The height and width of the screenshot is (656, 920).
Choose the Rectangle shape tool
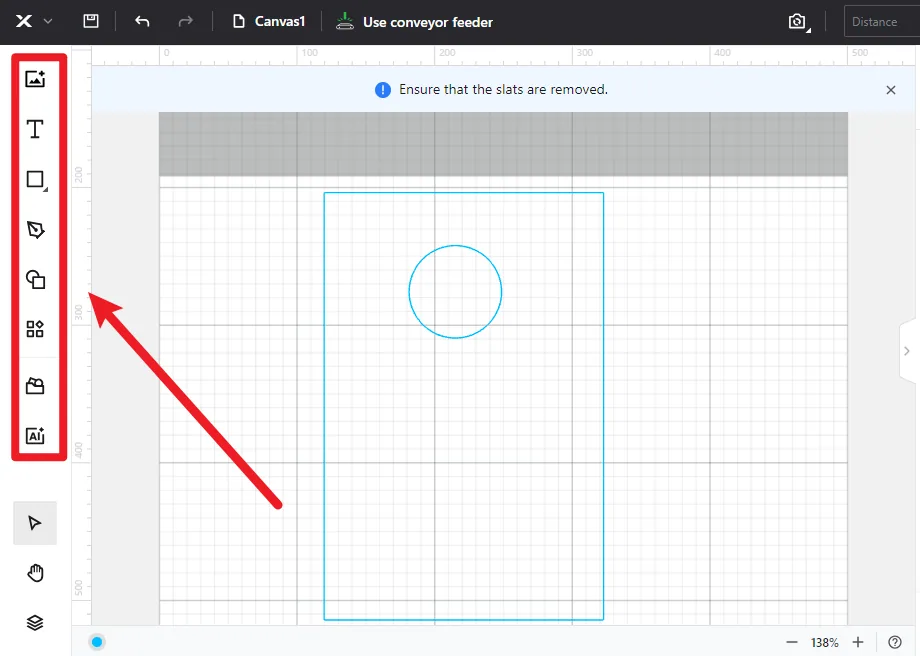pos(36,180)
